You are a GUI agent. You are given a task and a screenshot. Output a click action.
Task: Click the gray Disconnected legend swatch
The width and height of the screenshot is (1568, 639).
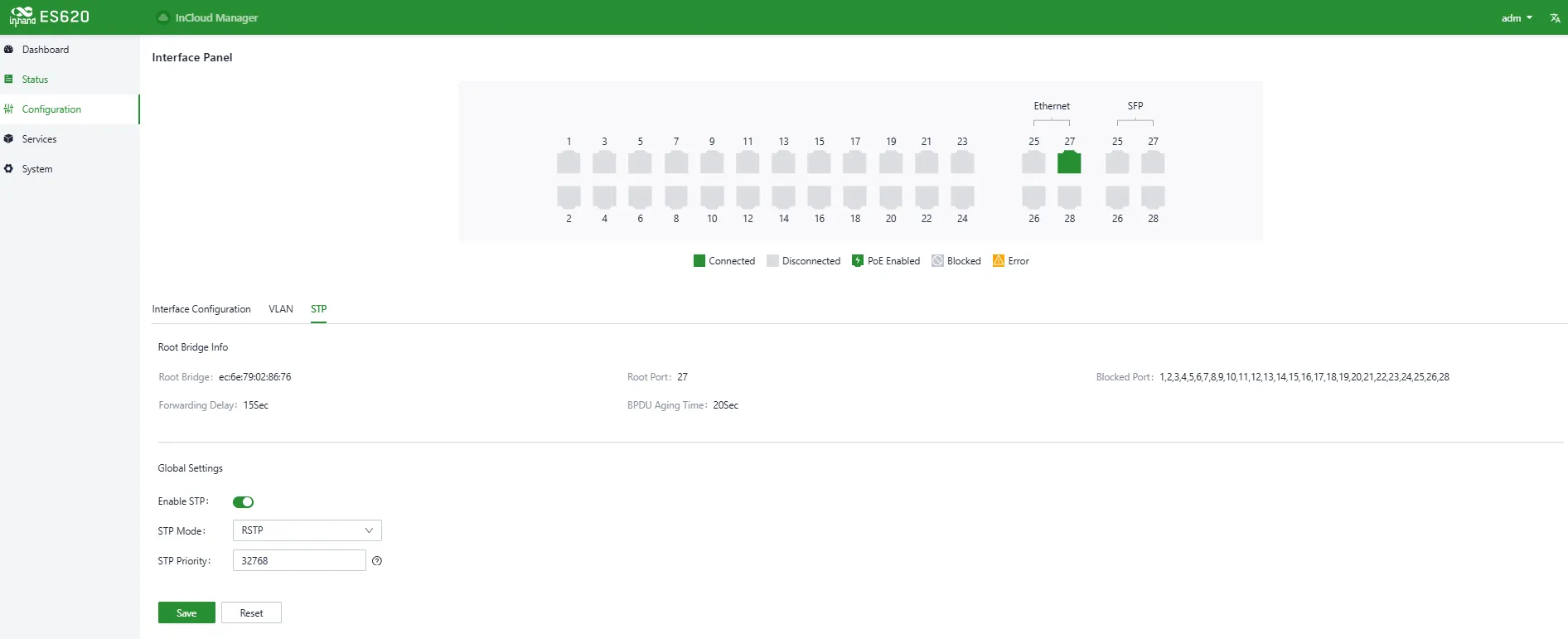tap(772, 261)
